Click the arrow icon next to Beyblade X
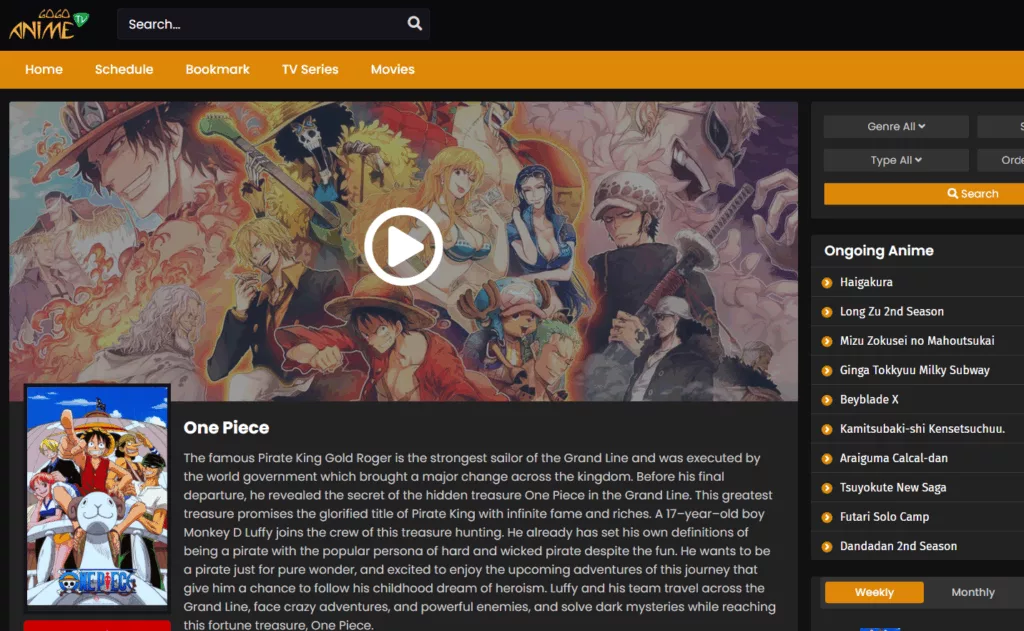1024x631 pixels. [825, 399]
